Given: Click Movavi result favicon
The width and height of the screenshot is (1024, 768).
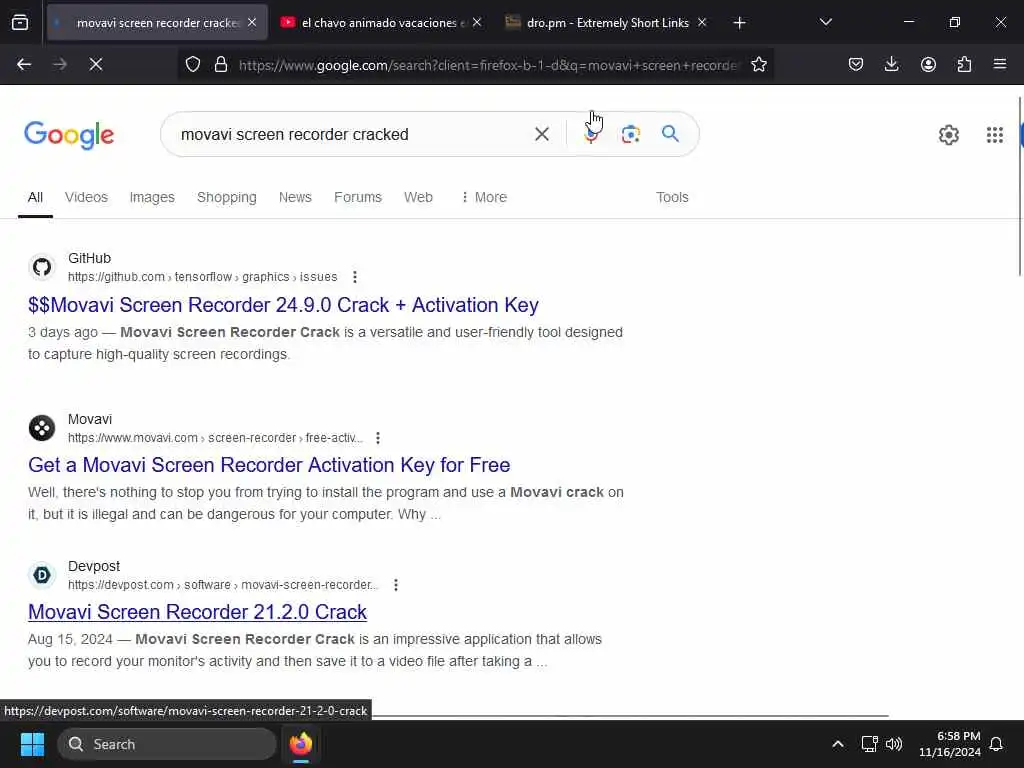Looking at the screenshot, I should (42, 428).
